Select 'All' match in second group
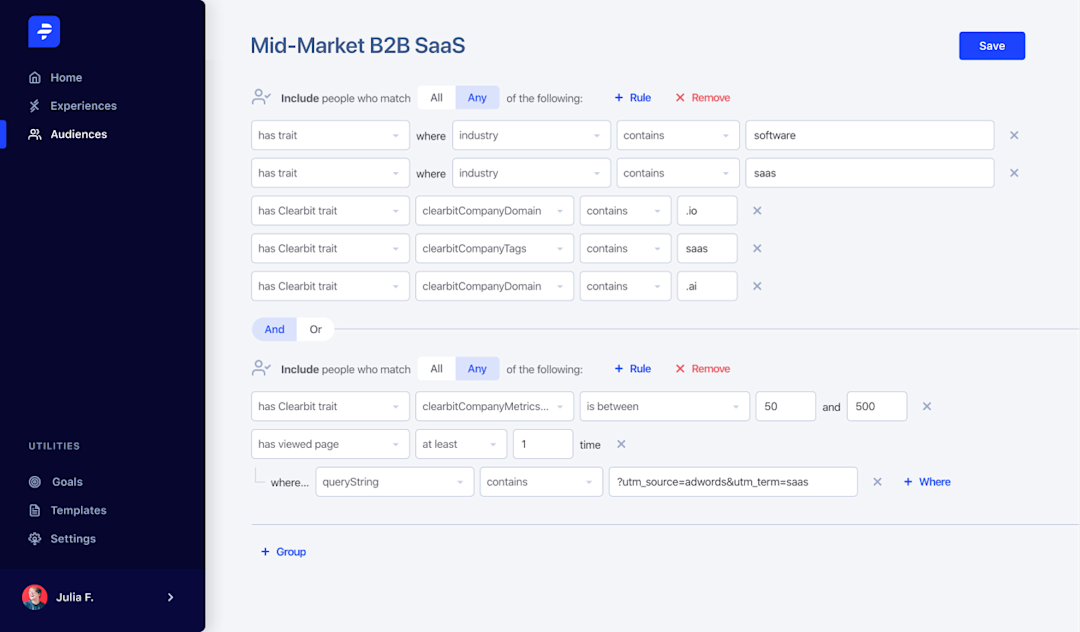1080x632 pixels. pos(437,369)
